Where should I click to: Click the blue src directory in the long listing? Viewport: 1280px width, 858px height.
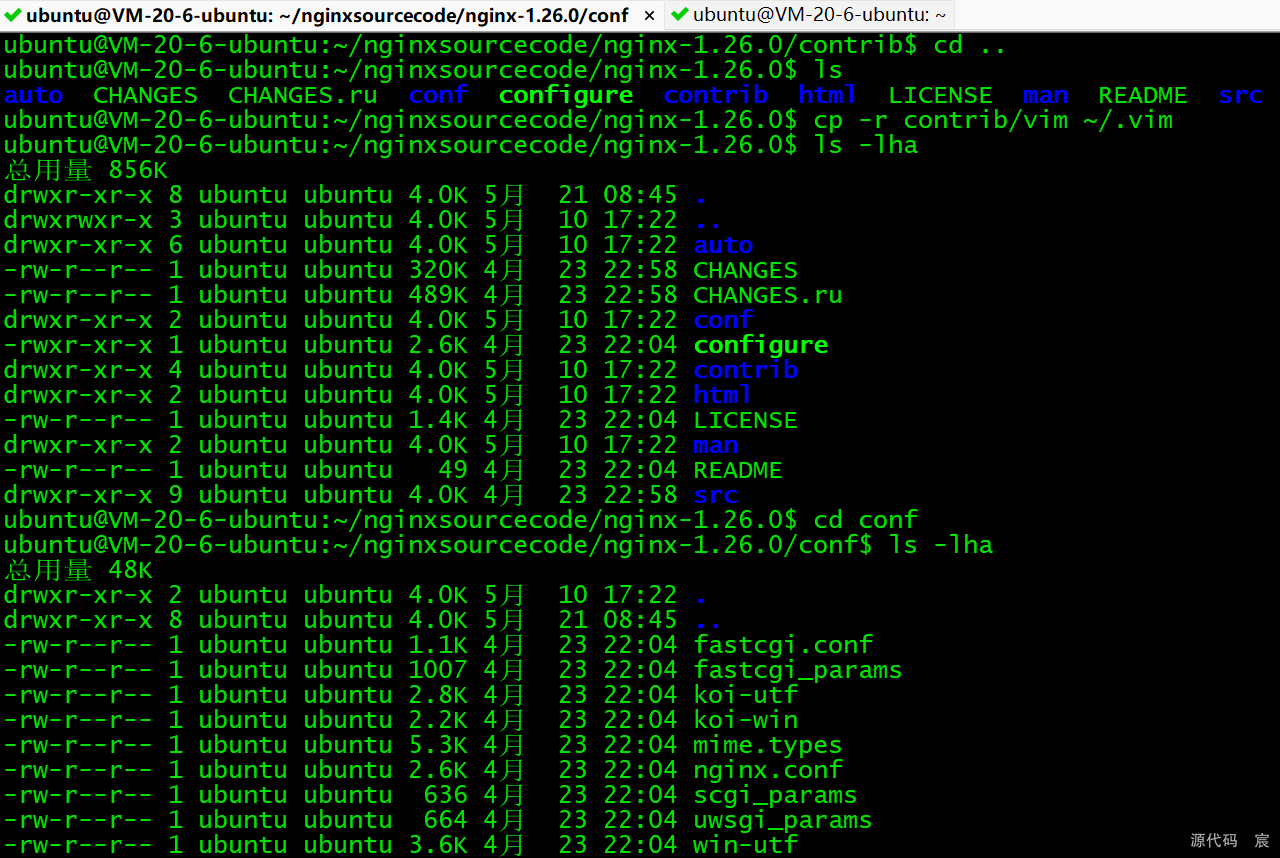716,495
